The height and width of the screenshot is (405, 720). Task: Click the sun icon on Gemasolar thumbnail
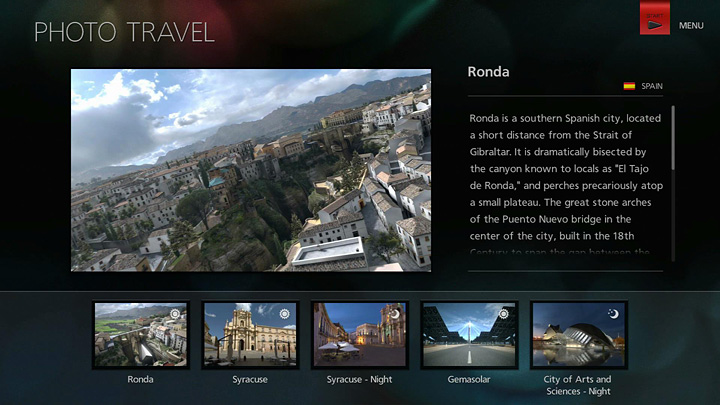(x=503, y=314)
